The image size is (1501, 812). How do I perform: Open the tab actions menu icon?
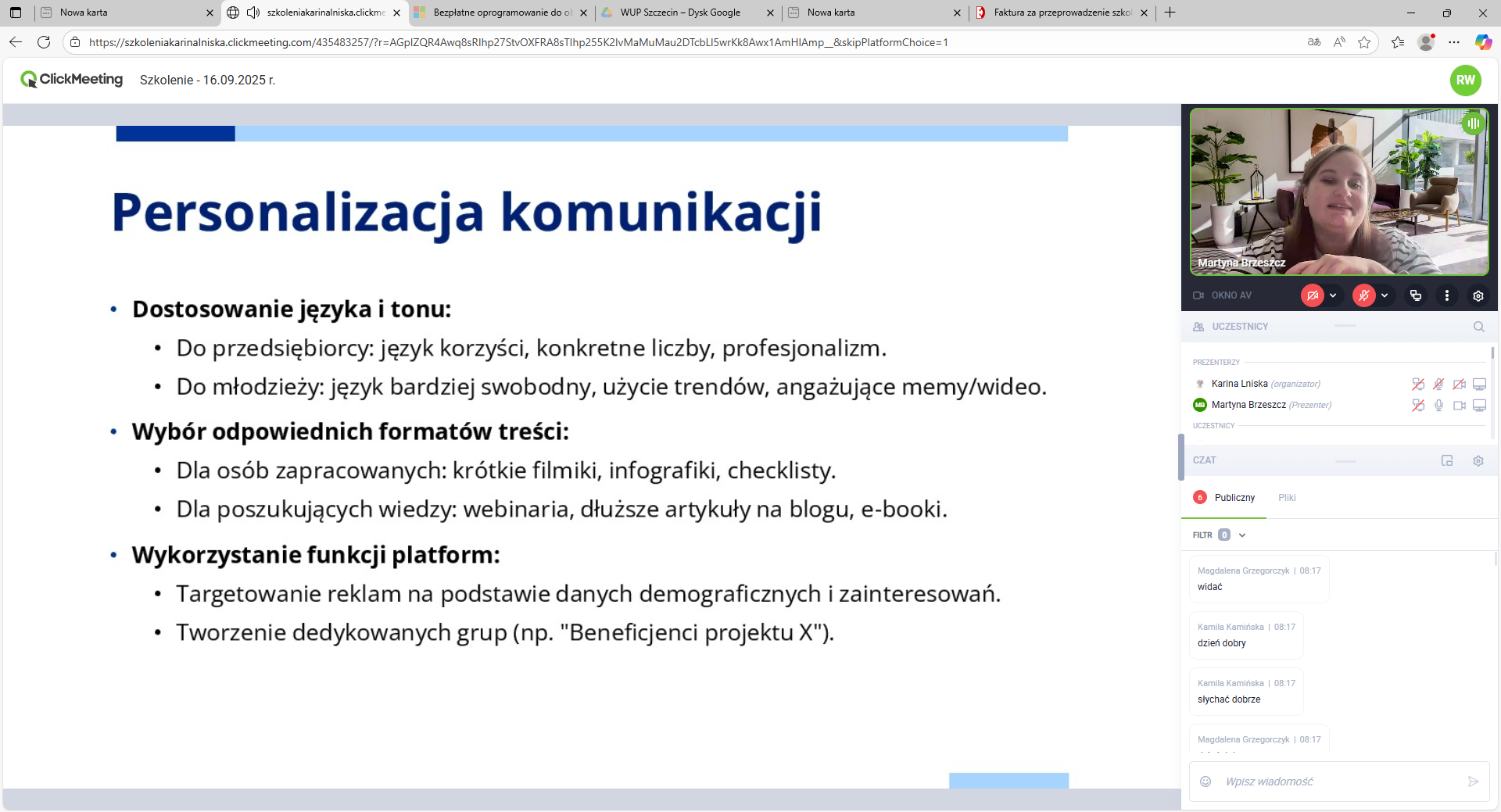(x=16, y=13)
